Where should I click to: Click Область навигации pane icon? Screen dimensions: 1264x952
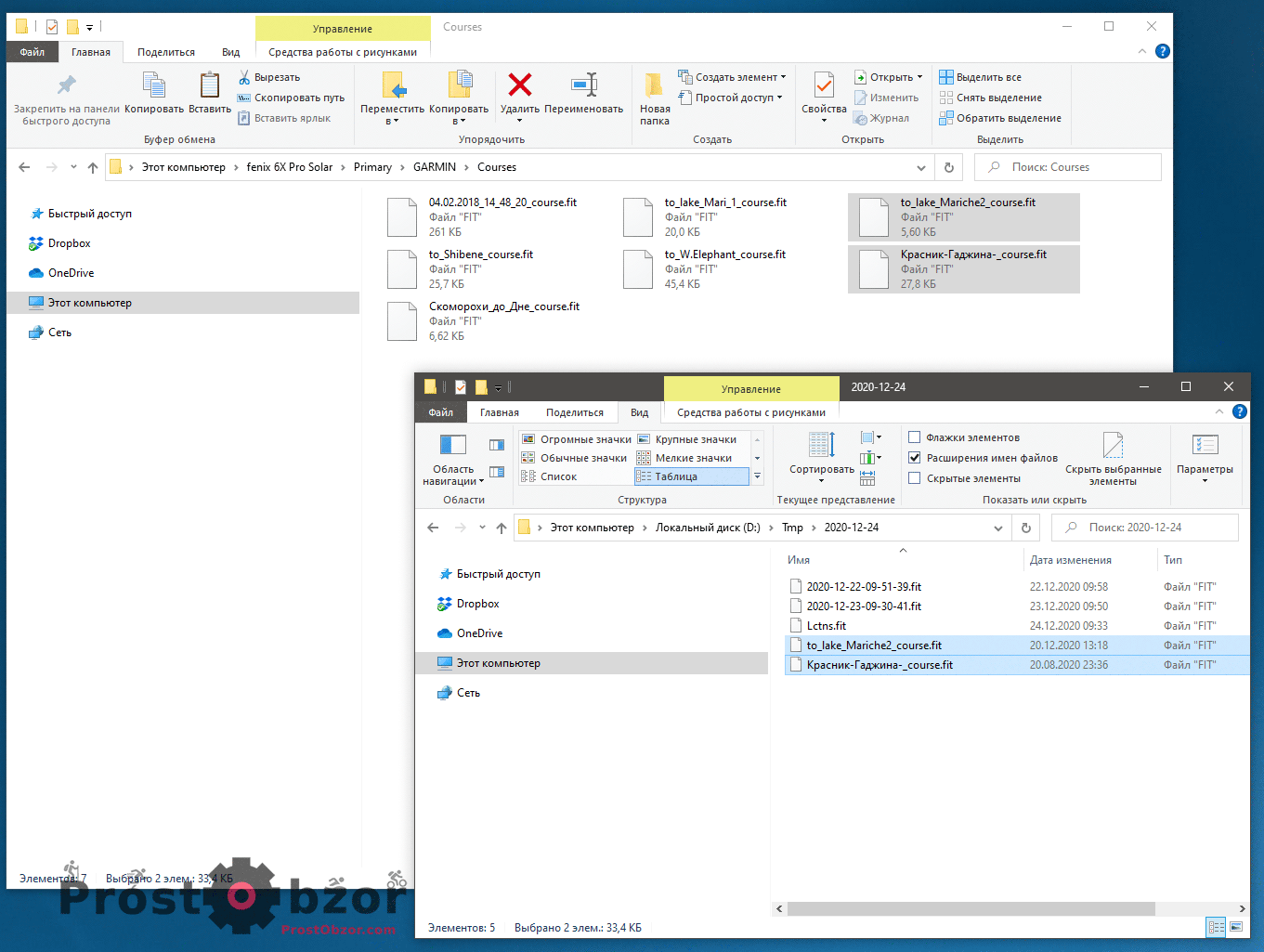452,446
